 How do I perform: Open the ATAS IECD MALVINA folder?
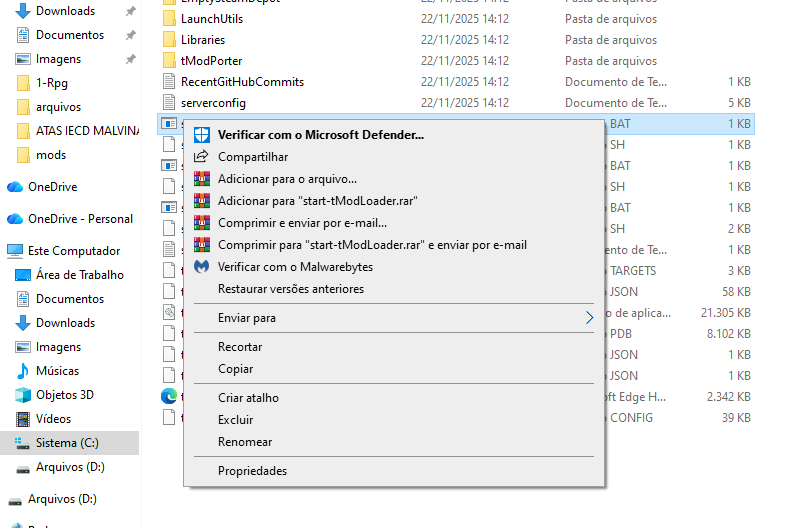point(87,131)
